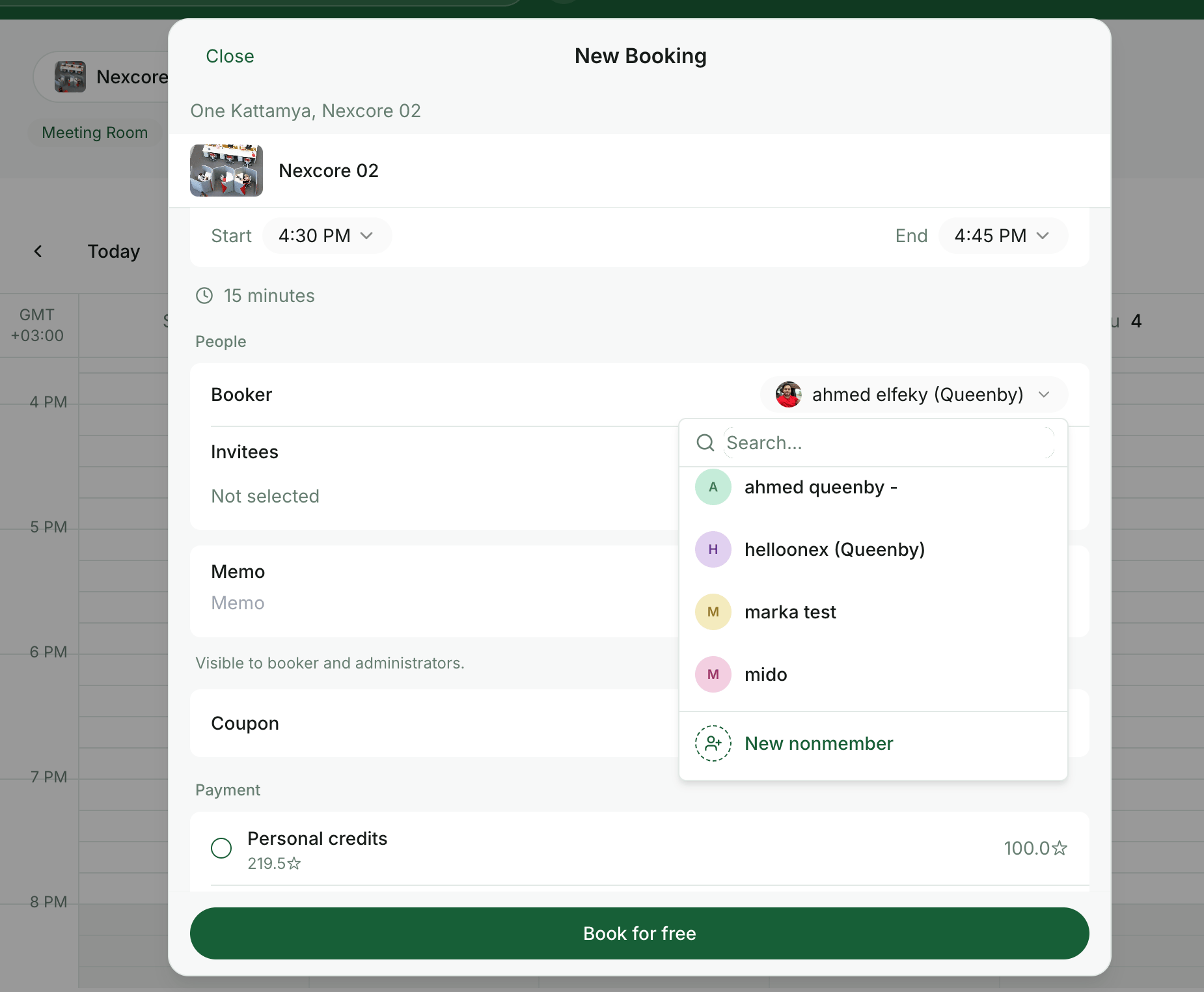Image resolution: width=1204 pixels, height=992 pixels.
Task: Select the Personal credits radio button
Action: (x=221, y=848)
